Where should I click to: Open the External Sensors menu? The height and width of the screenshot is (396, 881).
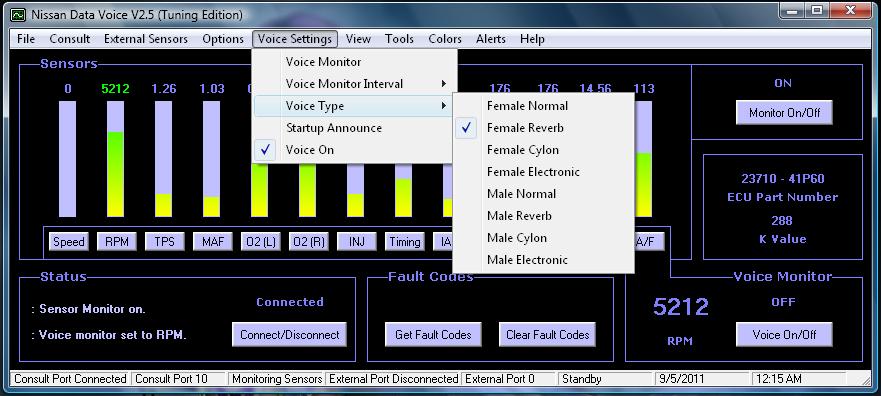(x=146, y=39)
